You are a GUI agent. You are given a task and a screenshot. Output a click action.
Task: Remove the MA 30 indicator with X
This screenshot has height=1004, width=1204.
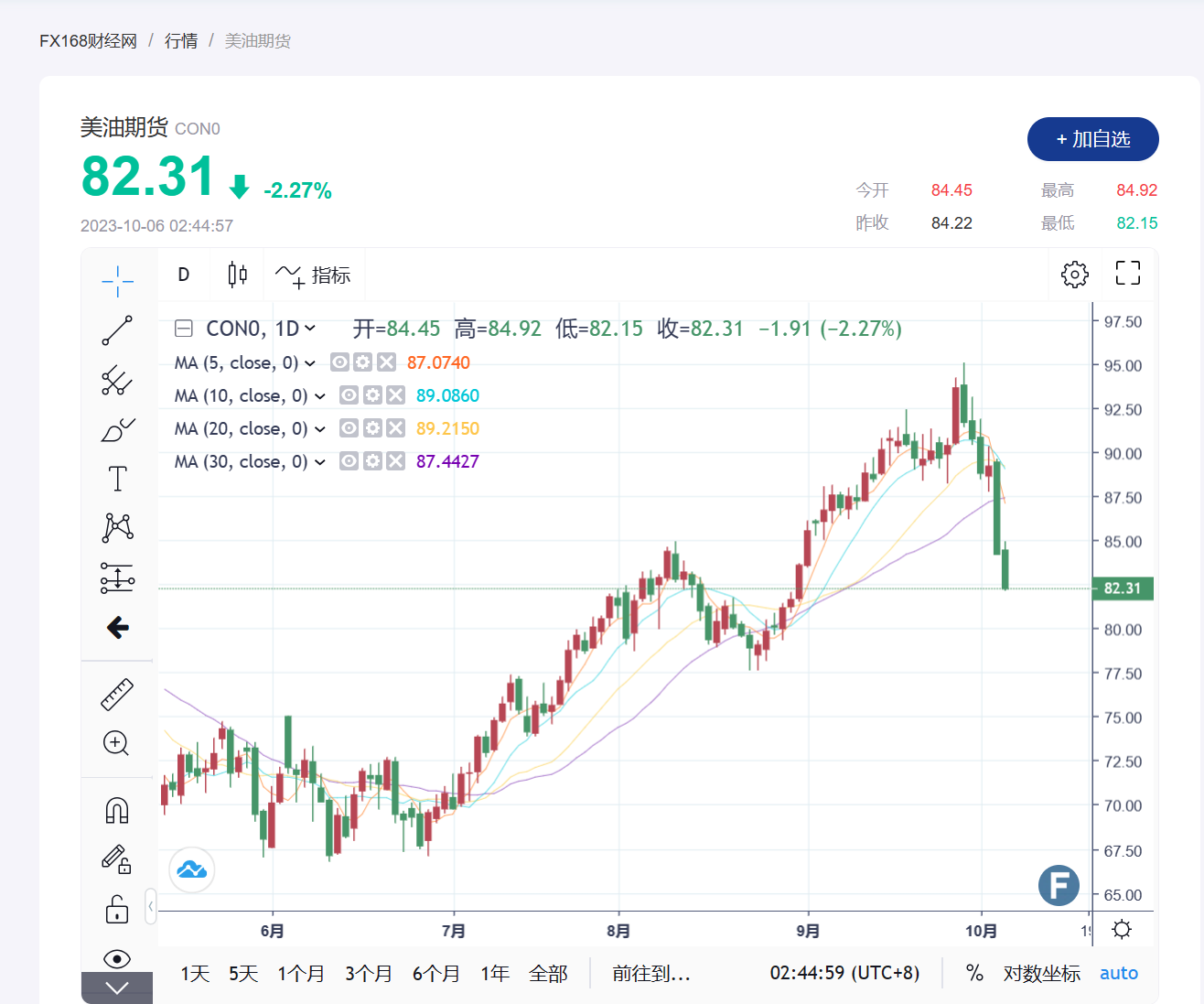[x=395, y=461]
